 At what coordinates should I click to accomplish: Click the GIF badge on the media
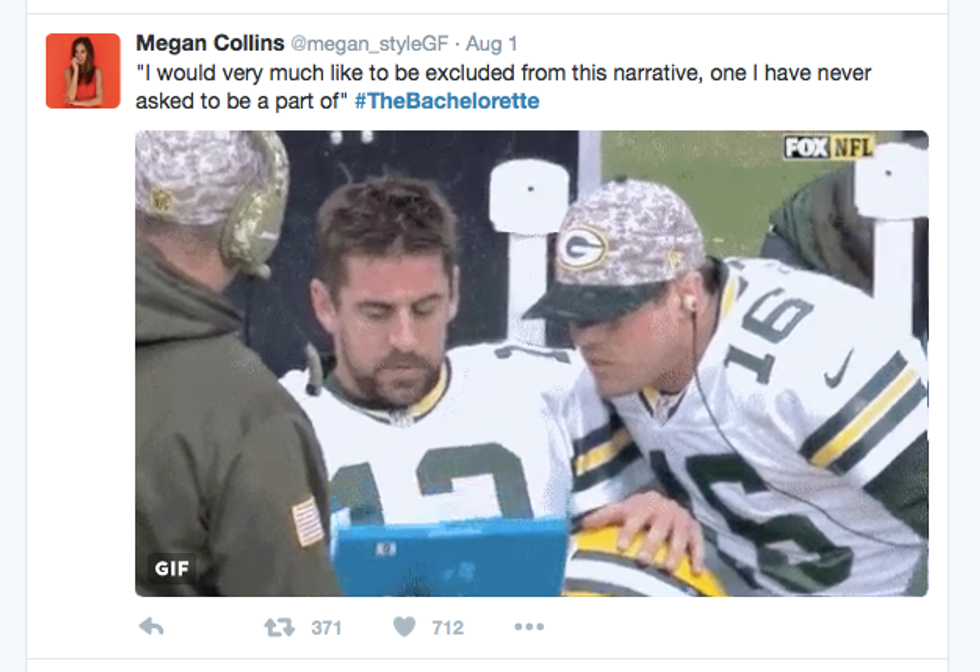(171, 568)
